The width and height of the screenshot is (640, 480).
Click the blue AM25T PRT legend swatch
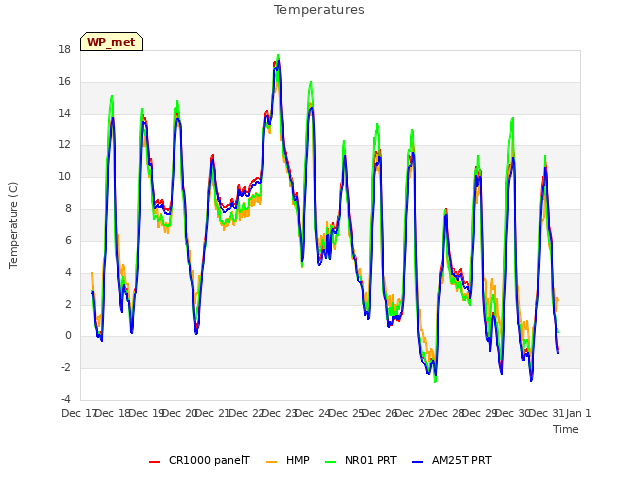[x=418, y=462]
